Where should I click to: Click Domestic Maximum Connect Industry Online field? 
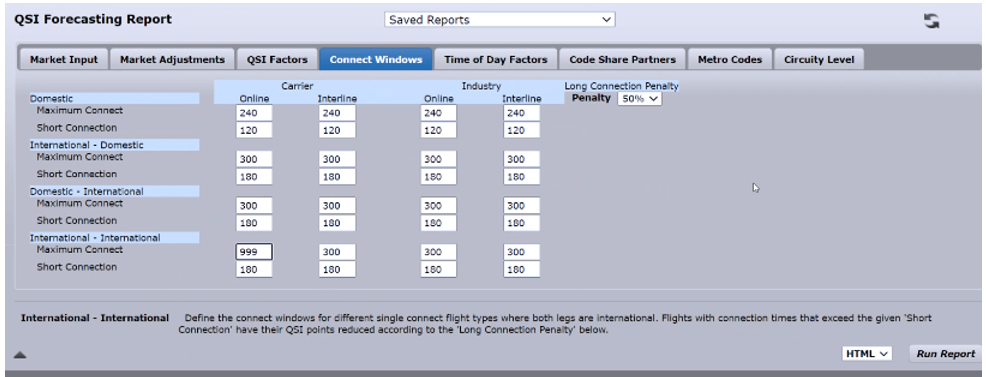(438, 113)
